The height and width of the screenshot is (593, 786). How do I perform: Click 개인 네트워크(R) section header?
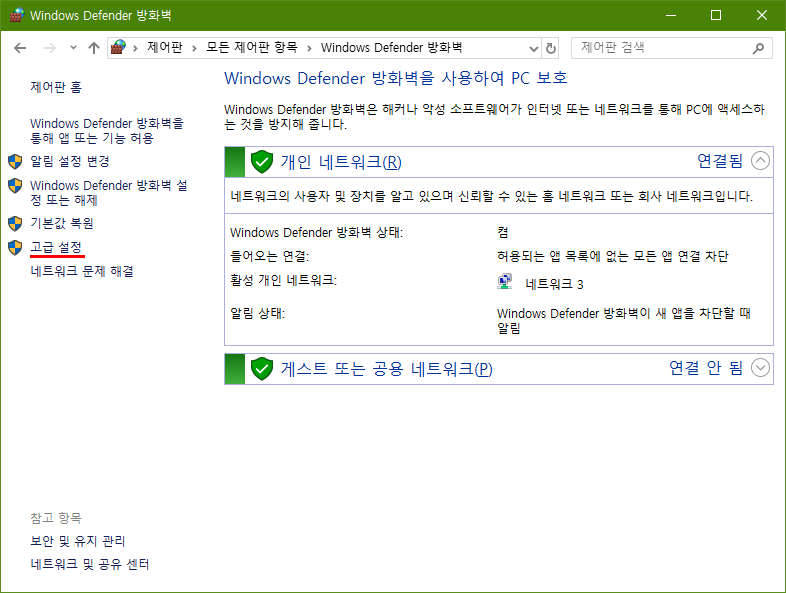click(x=341, y=162)
